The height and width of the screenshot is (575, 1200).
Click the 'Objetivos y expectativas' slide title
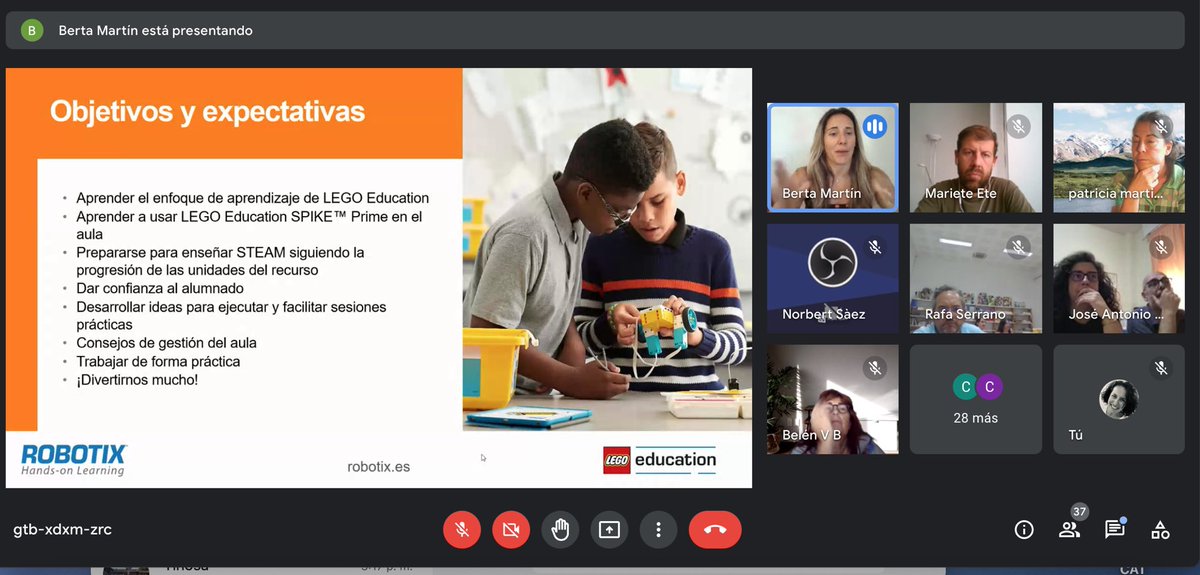(207, 110)
